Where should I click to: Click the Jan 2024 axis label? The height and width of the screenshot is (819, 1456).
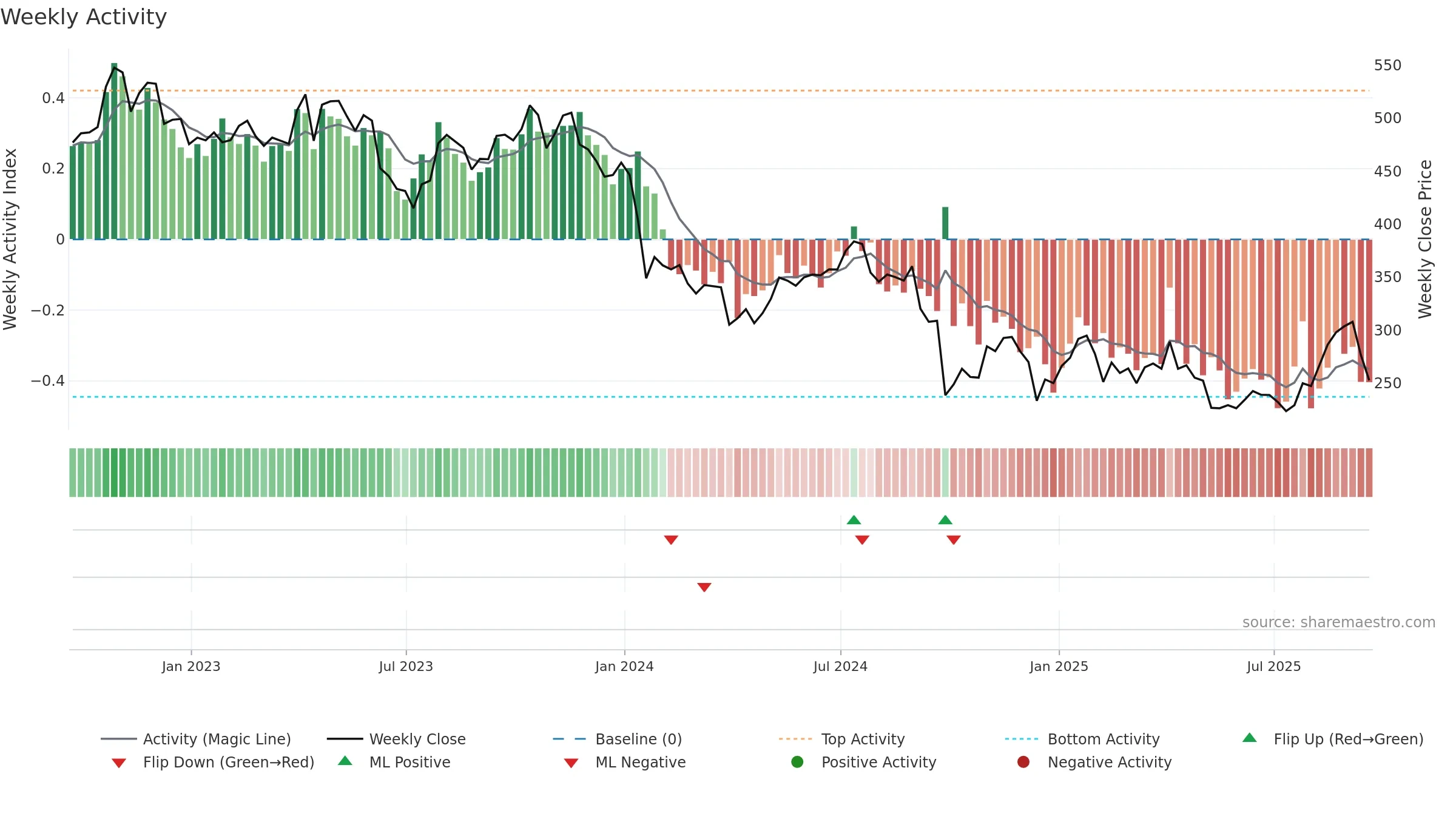[624, 666]
